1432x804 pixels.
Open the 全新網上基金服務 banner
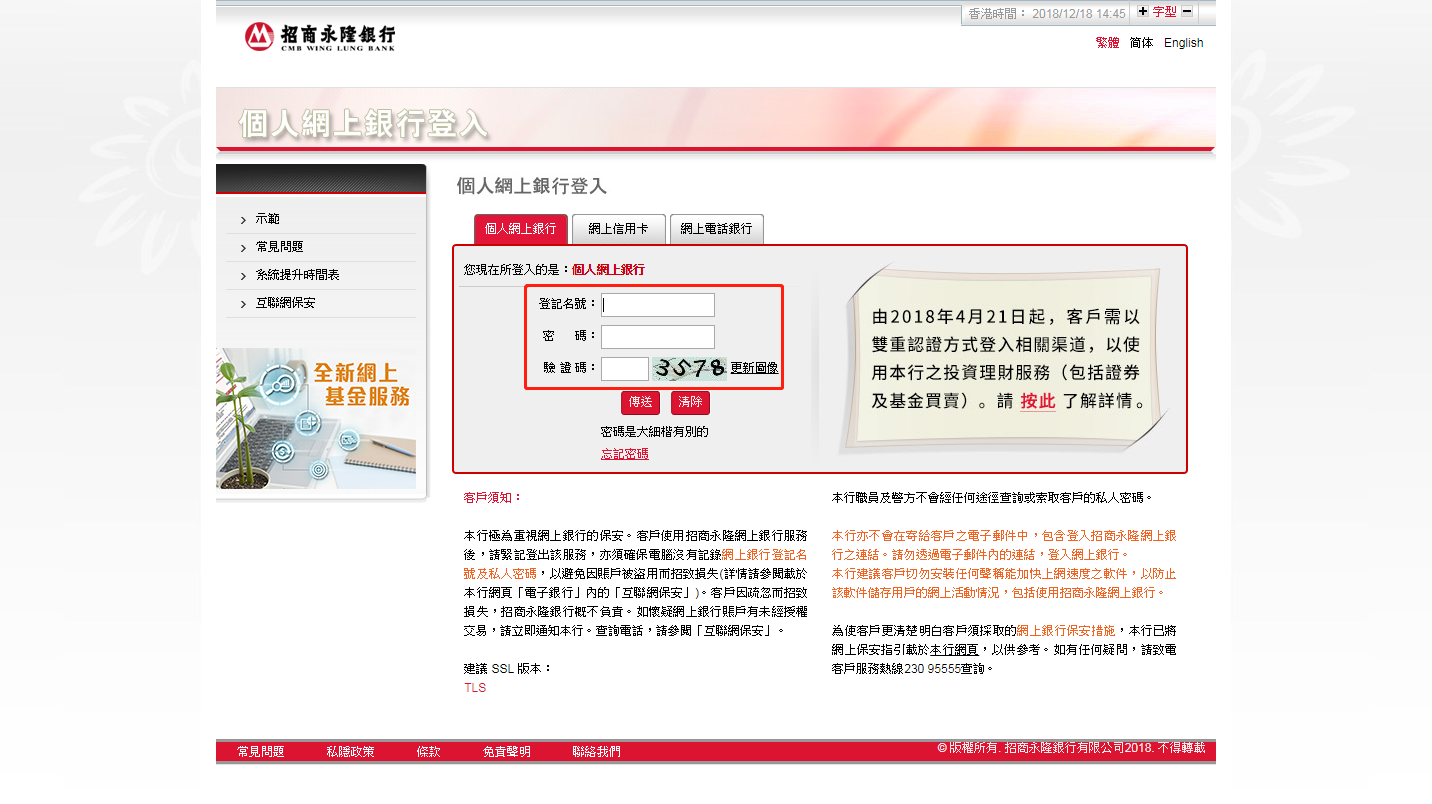[316, 419]
